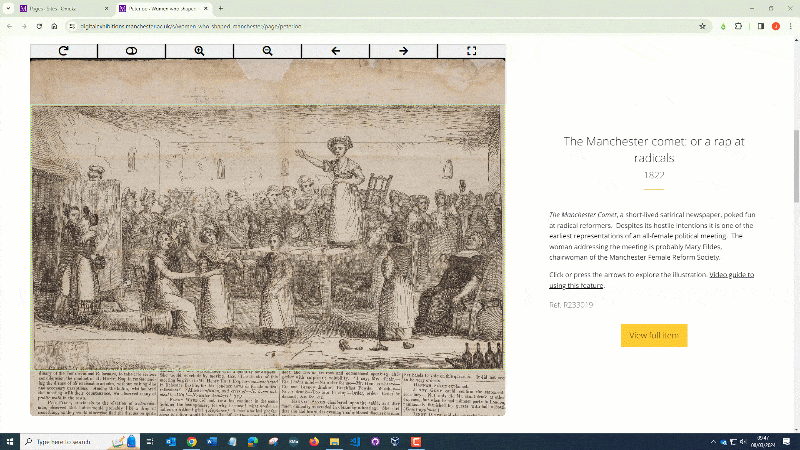Image resolution: width=800 pixels, height=450 pixels.
Task: Reload the current page
Action: point(39,26)
